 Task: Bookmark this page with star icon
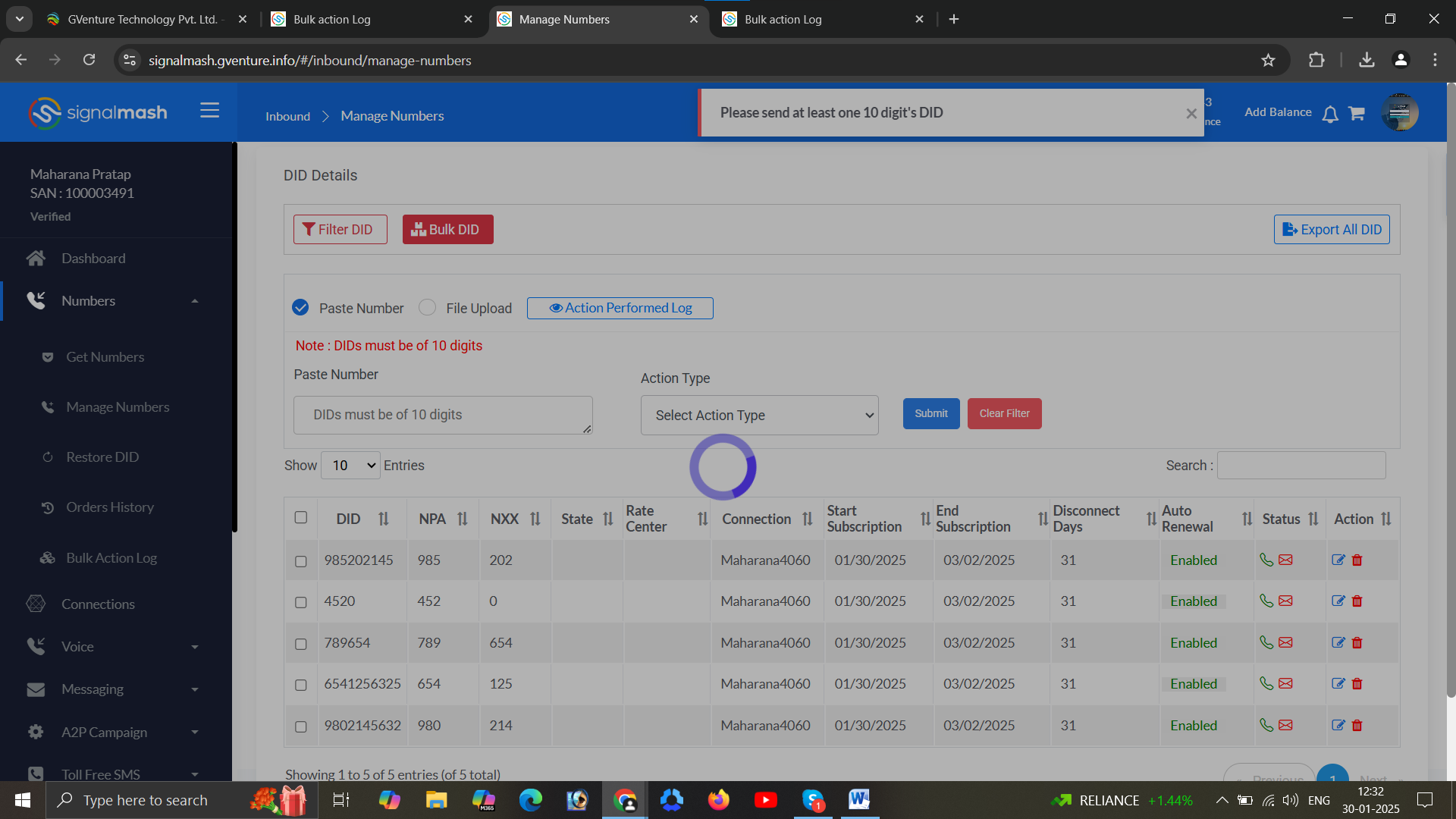click(x=1268, y=60)
